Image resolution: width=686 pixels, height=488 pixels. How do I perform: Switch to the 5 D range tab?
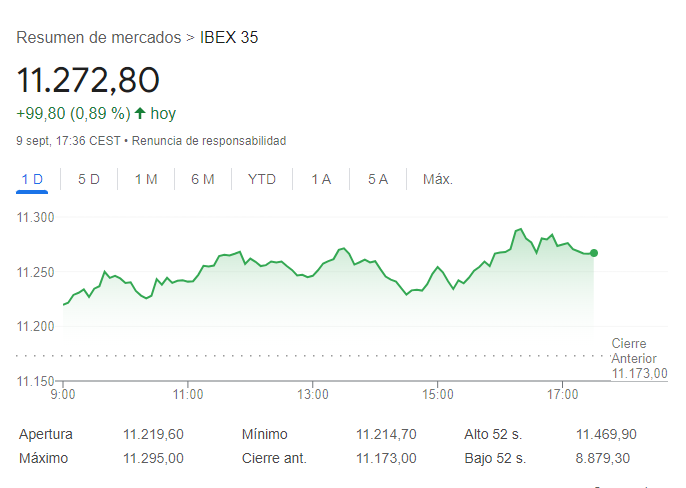(x=89, y=179)
